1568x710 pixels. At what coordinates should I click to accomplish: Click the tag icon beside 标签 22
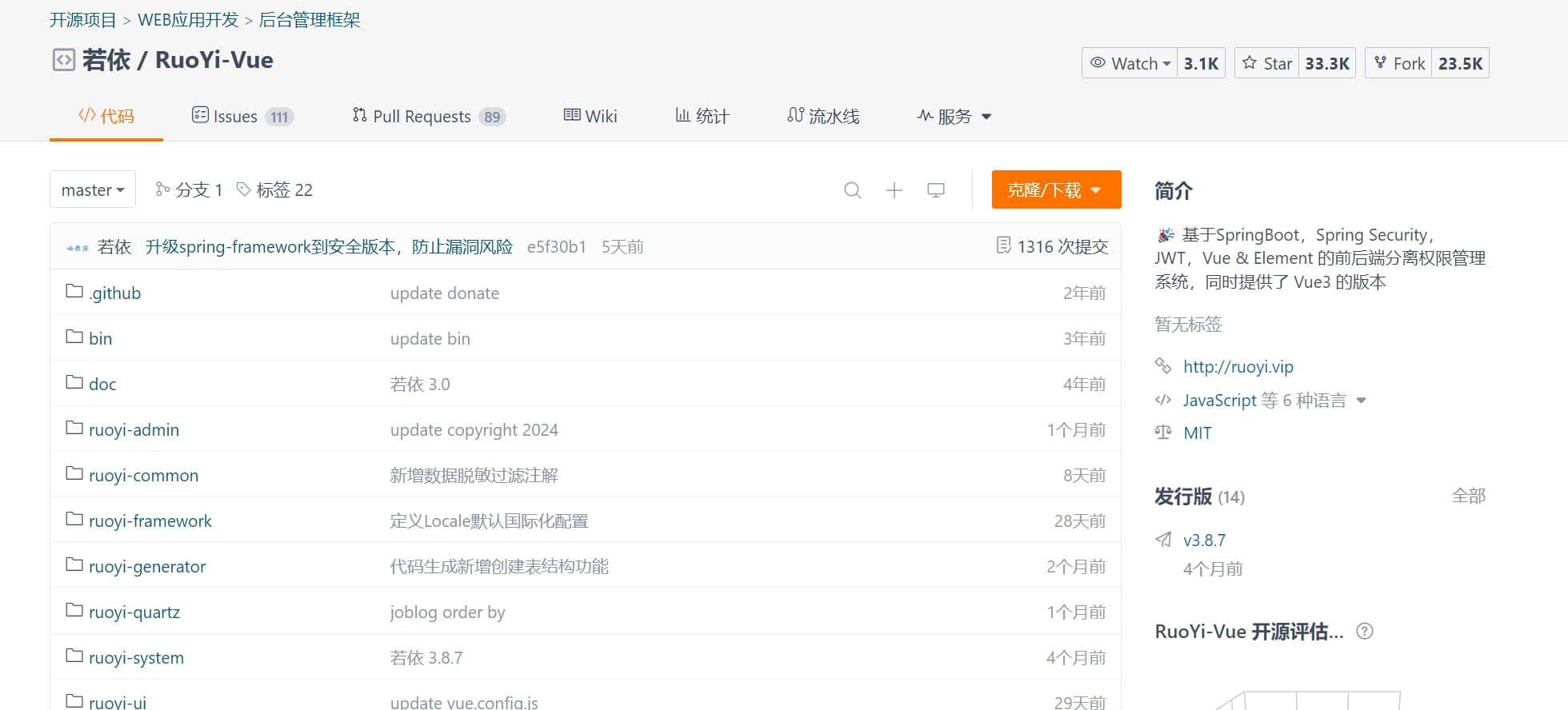tap(244, 189)
